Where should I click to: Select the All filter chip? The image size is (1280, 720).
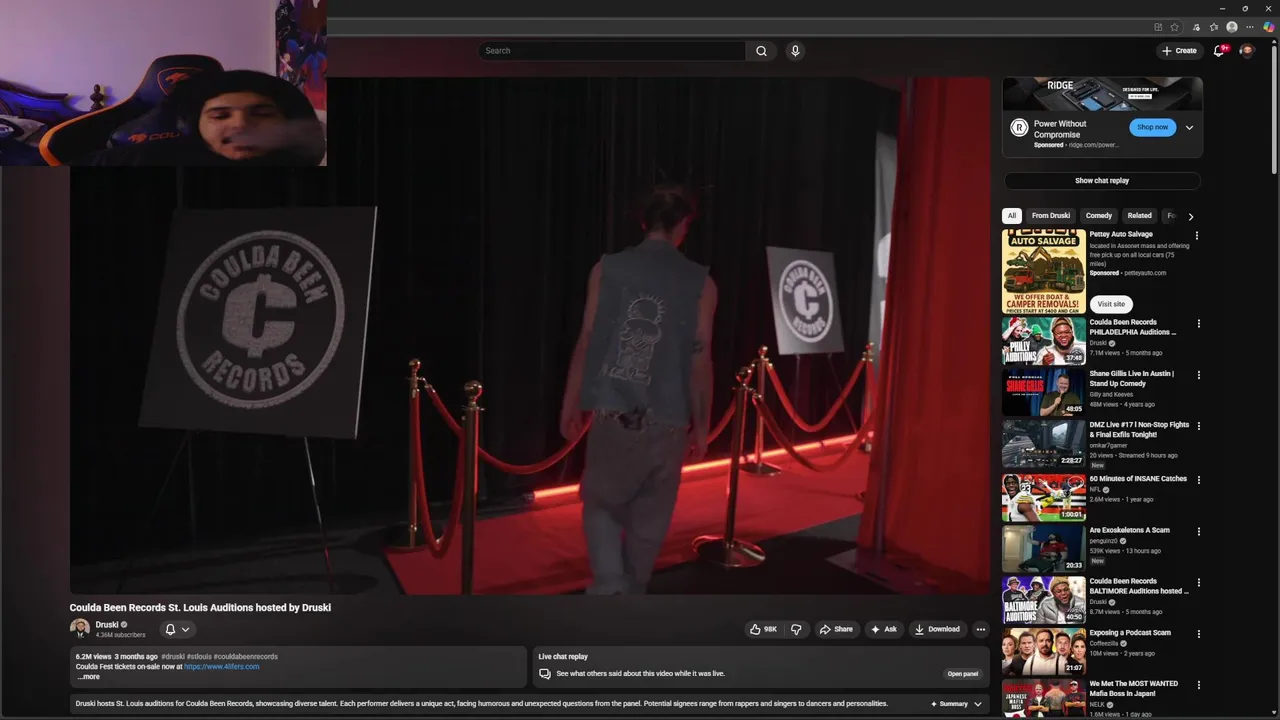point(1012,216)
